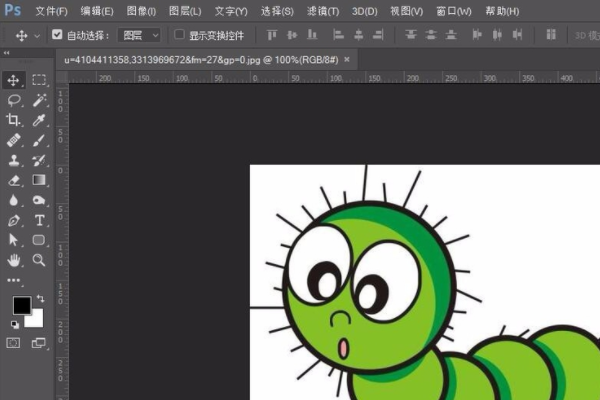Select the Rectangular Marquee tool
The height and width of the screenshot is (400, 600).
click(x=39, y=80)
